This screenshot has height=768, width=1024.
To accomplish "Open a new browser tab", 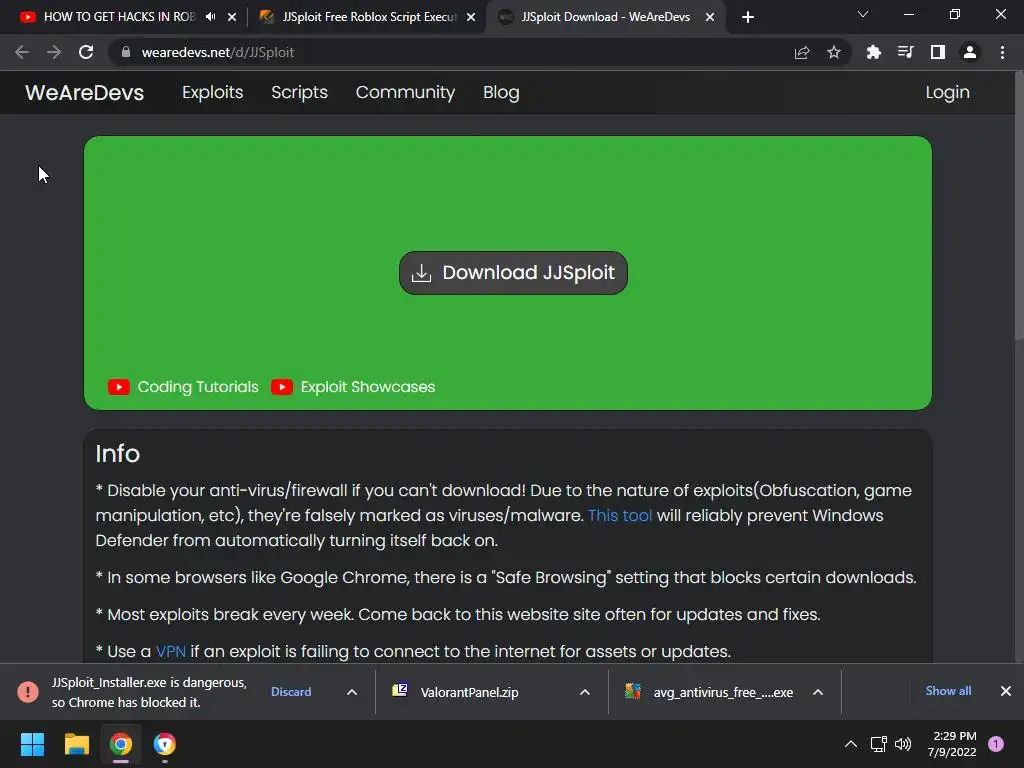I will [748, 17].
